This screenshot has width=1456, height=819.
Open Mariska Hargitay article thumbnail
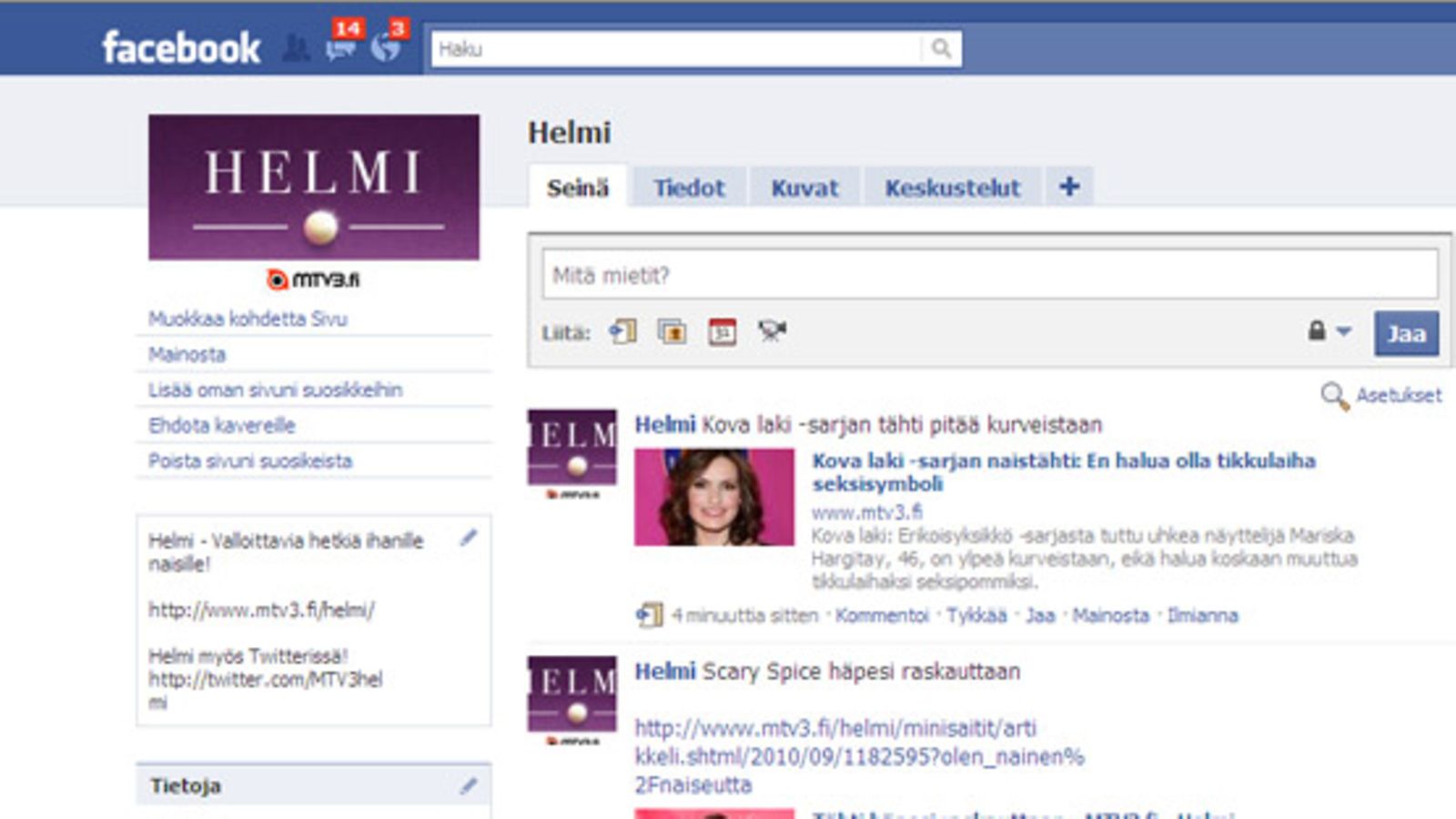click(714, 497)
